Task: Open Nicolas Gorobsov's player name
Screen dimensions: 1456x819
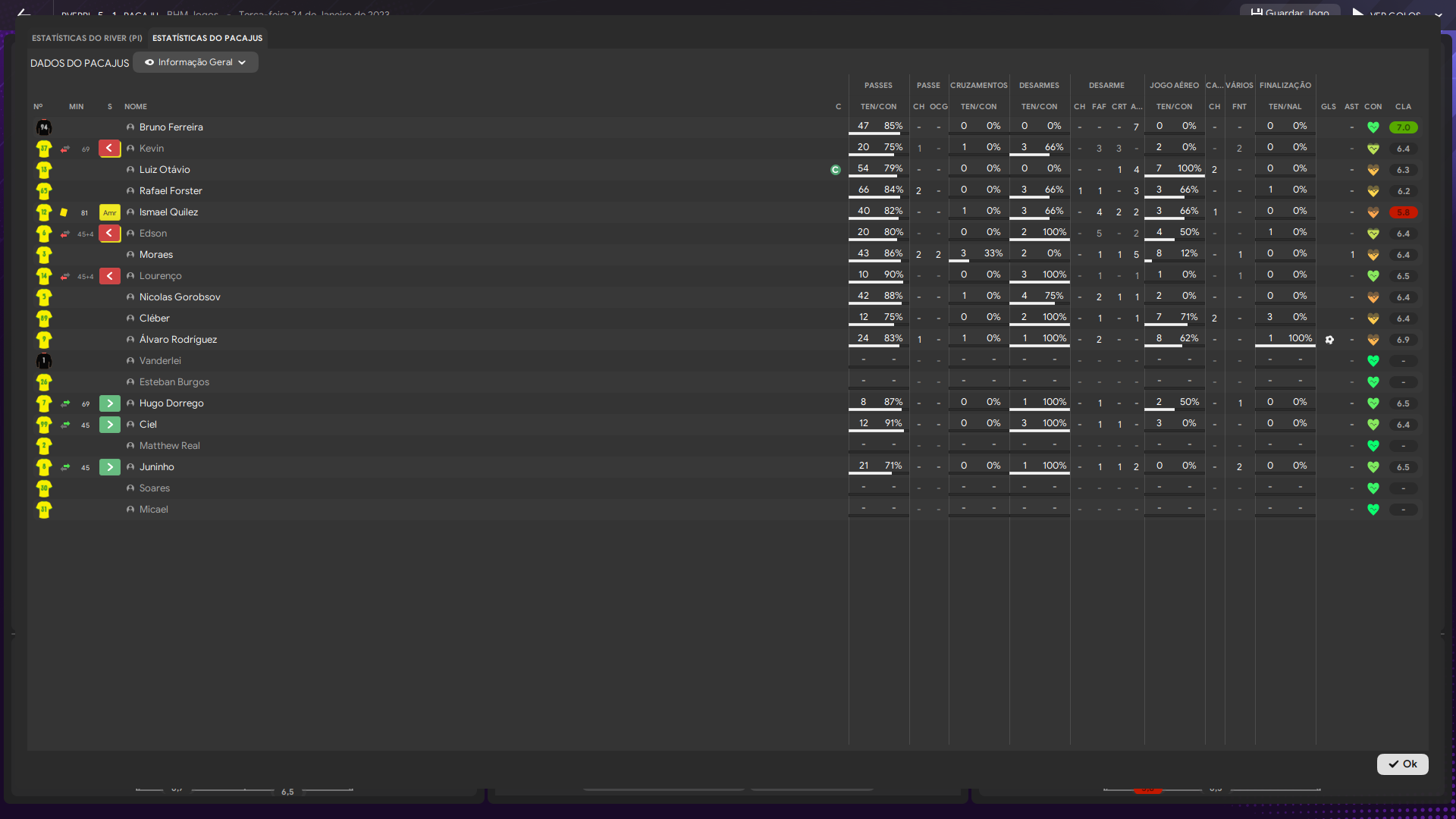Action: coord(180,297)
